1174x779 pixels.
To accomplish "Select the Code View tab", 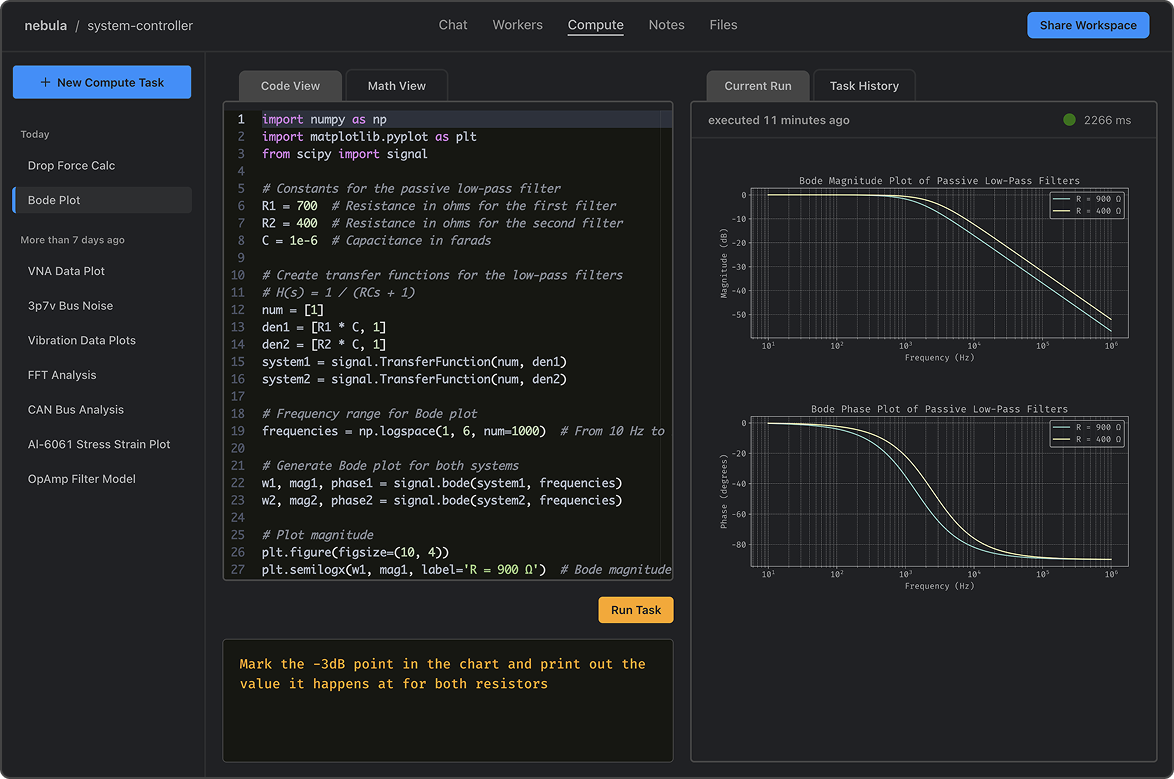I will [x=290, y=86].
